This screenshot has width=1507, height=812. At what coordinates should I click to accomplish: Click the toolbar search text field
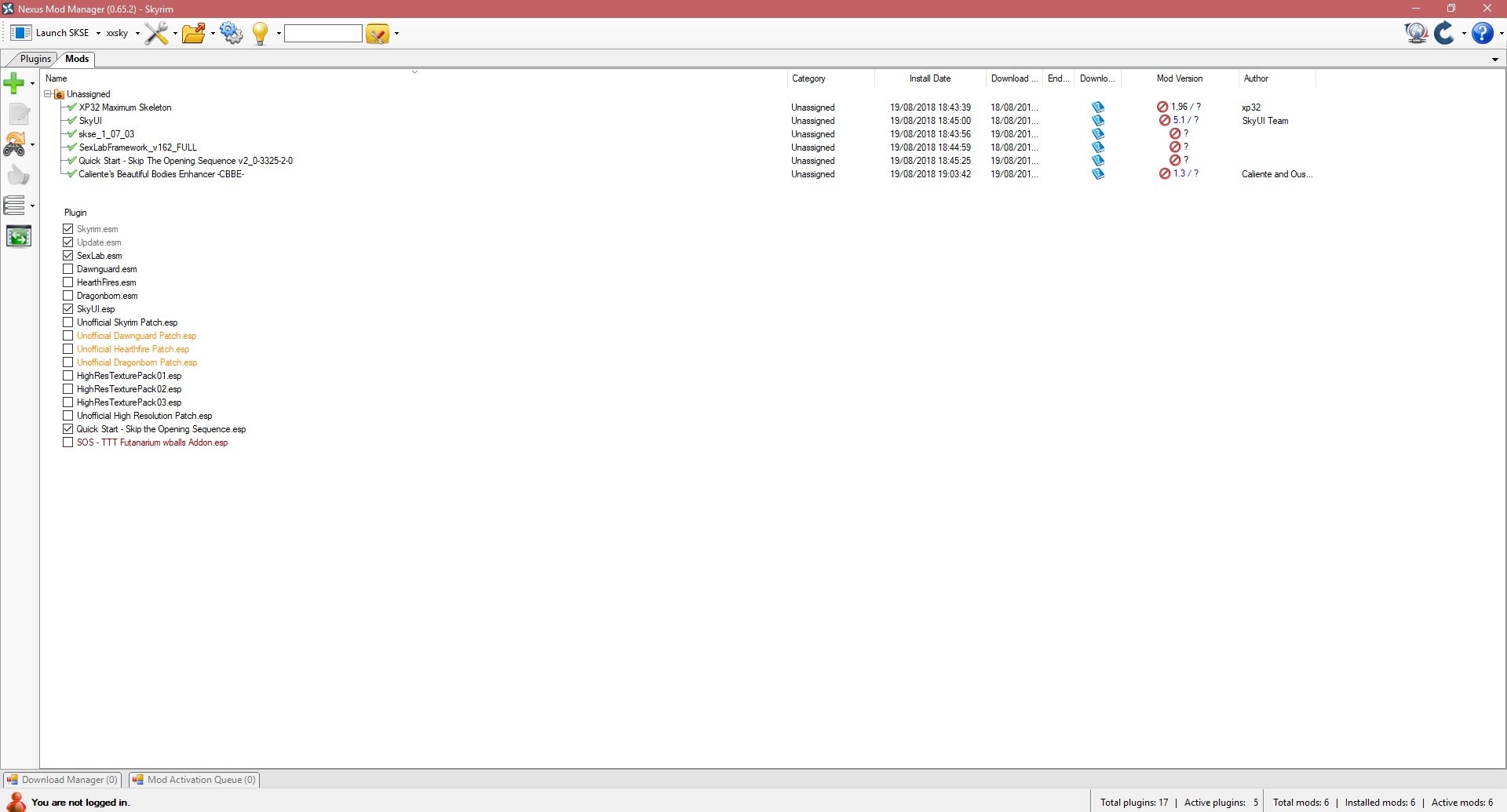pos(323,33)
